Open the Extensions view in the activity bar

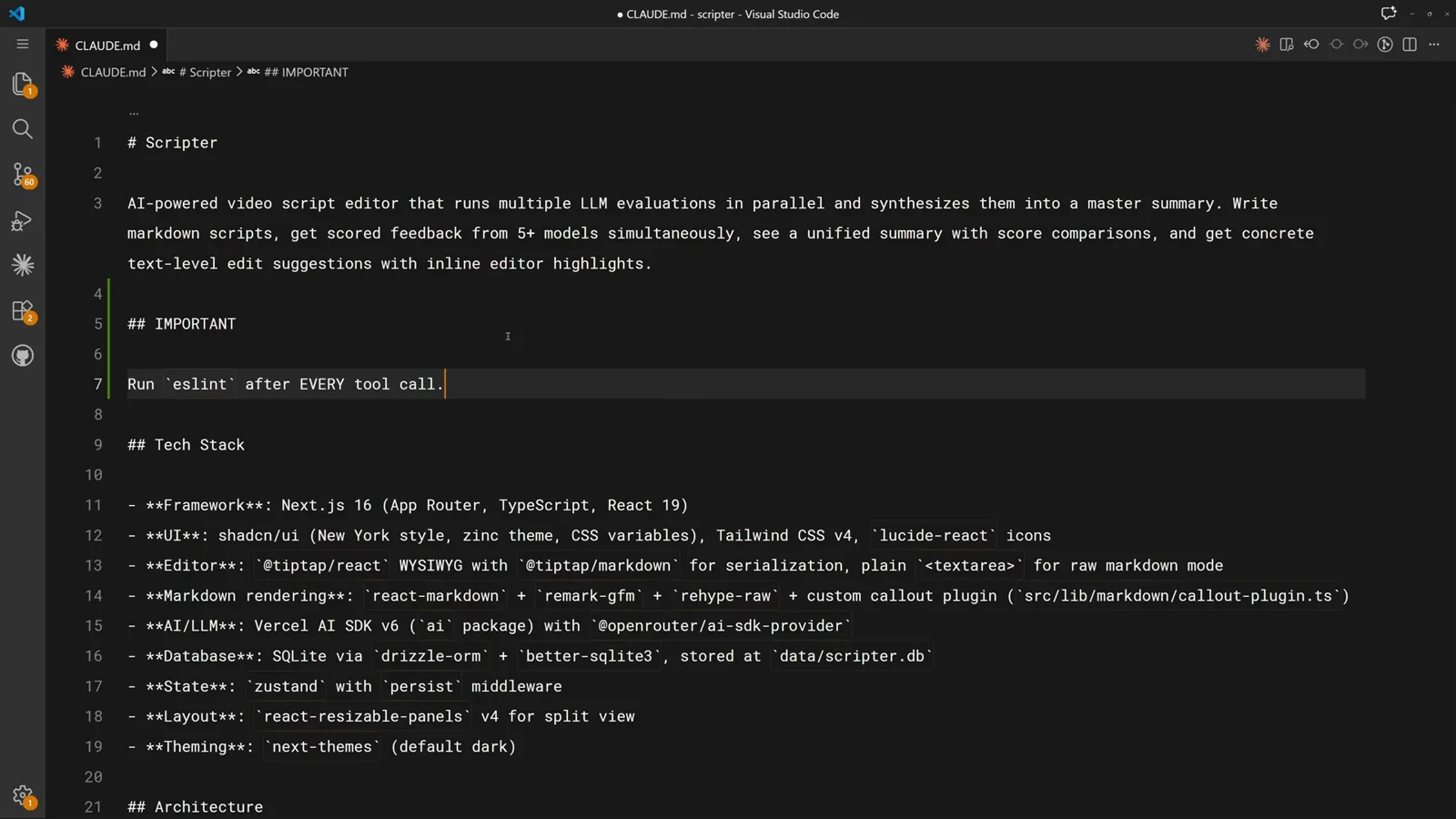tap(23, 311)
